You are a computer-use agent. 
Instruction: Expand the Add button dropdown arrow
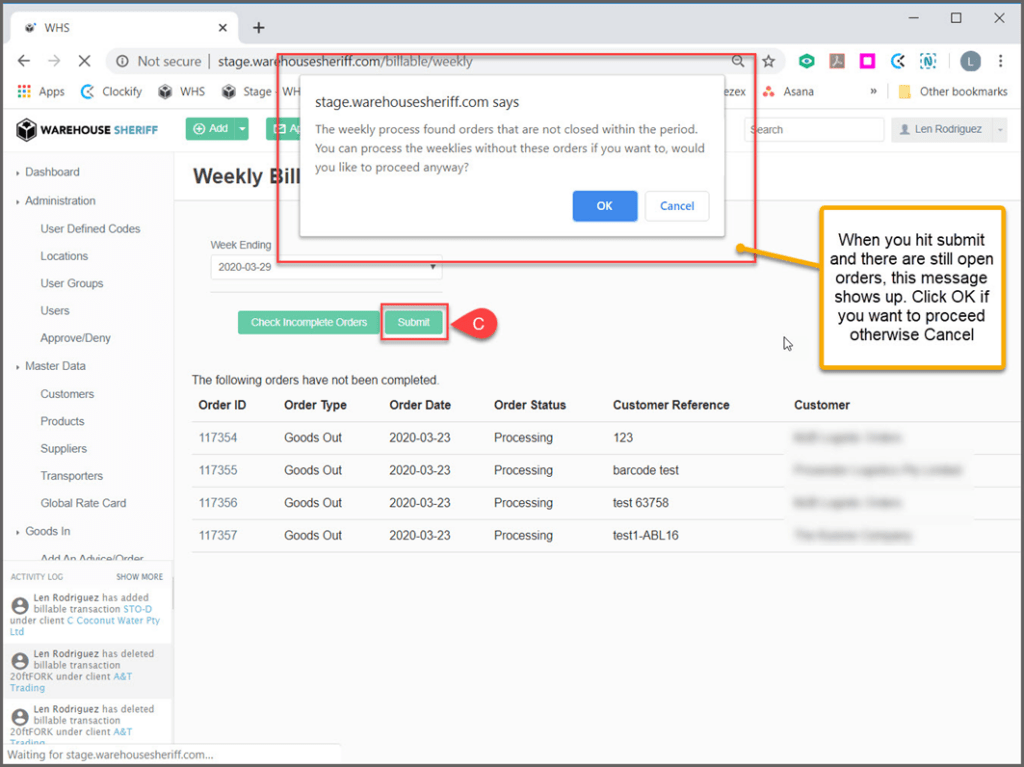pyautogui.click(x=241, y=129)
